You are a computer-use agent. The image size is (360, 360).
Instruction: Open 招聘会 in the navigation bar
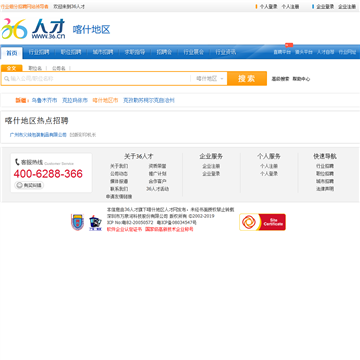(x=164, y=52)
